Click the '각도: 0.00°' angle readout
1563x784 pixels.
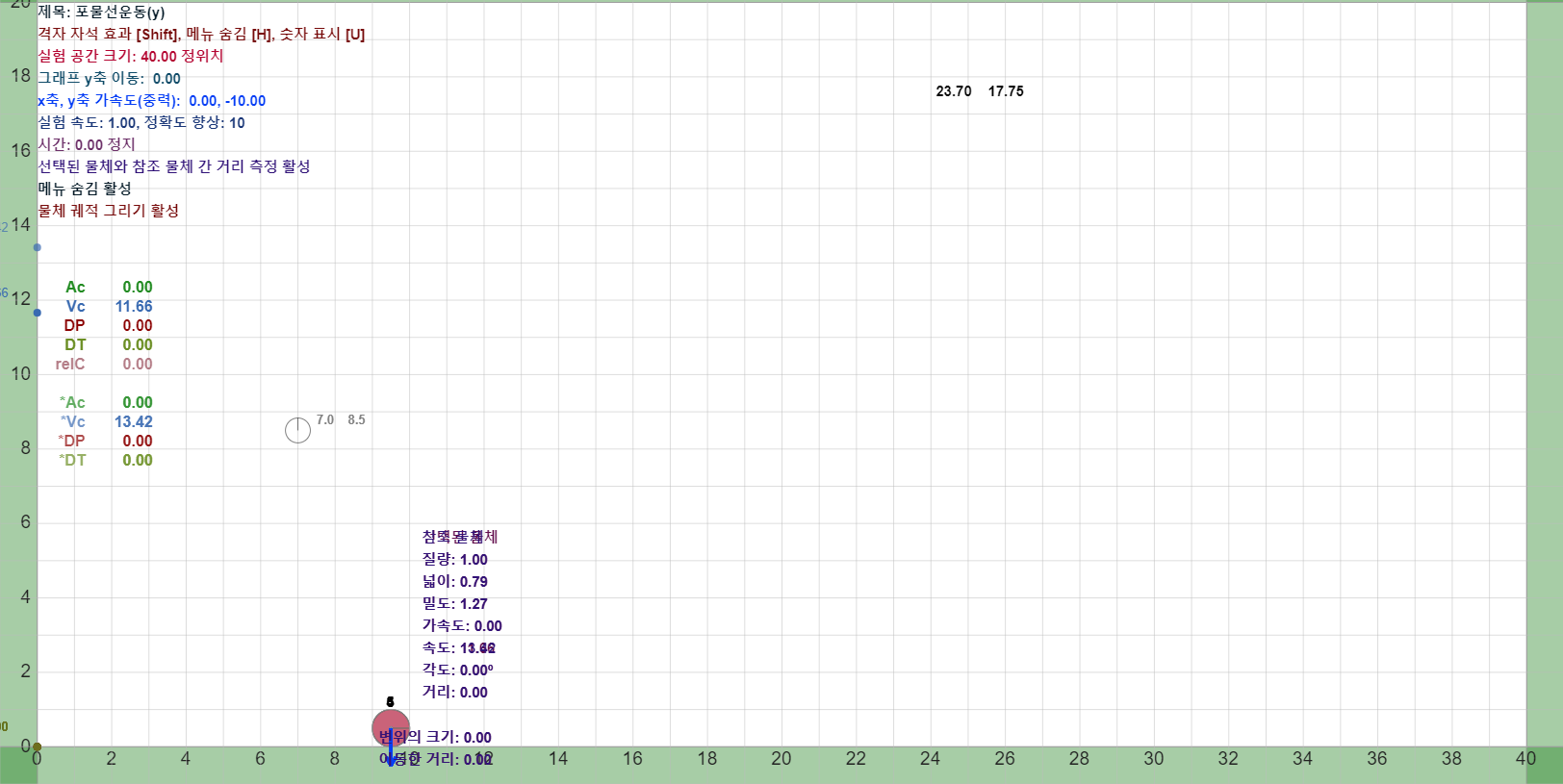tap(458, 670)
